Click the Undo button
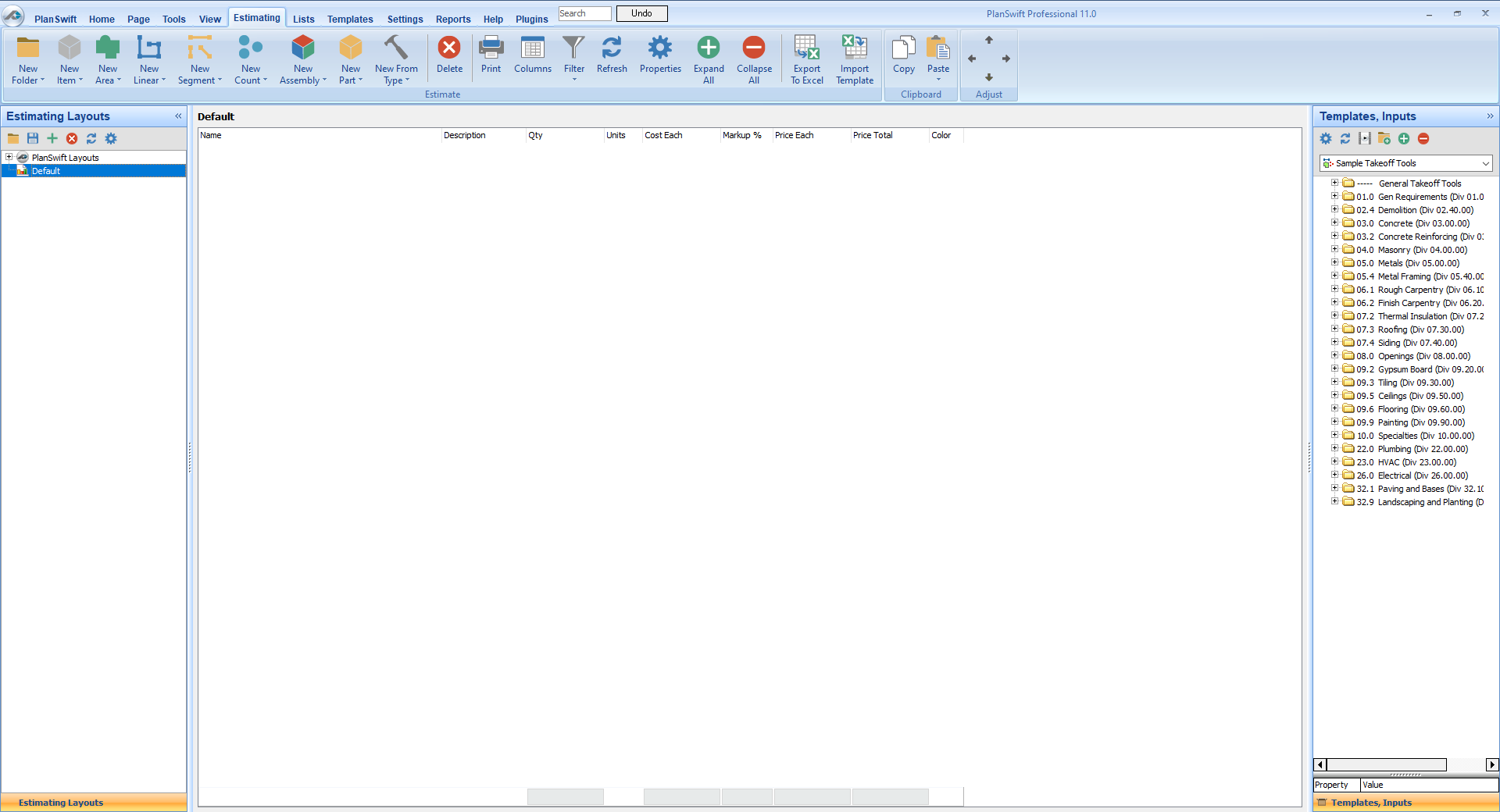The height and width of the screenshot is (812, 1500). pos(641,13)
